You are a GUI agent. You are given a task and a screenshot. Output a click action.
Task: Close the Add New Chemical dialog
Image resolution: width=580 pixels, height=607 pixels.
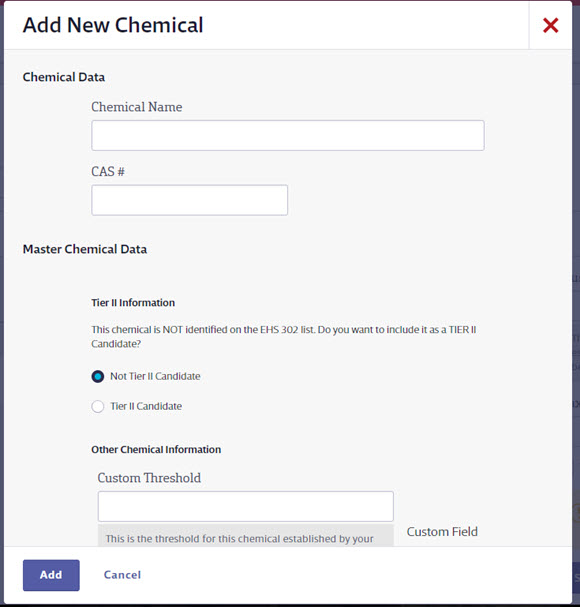click(x=550, y=26)
